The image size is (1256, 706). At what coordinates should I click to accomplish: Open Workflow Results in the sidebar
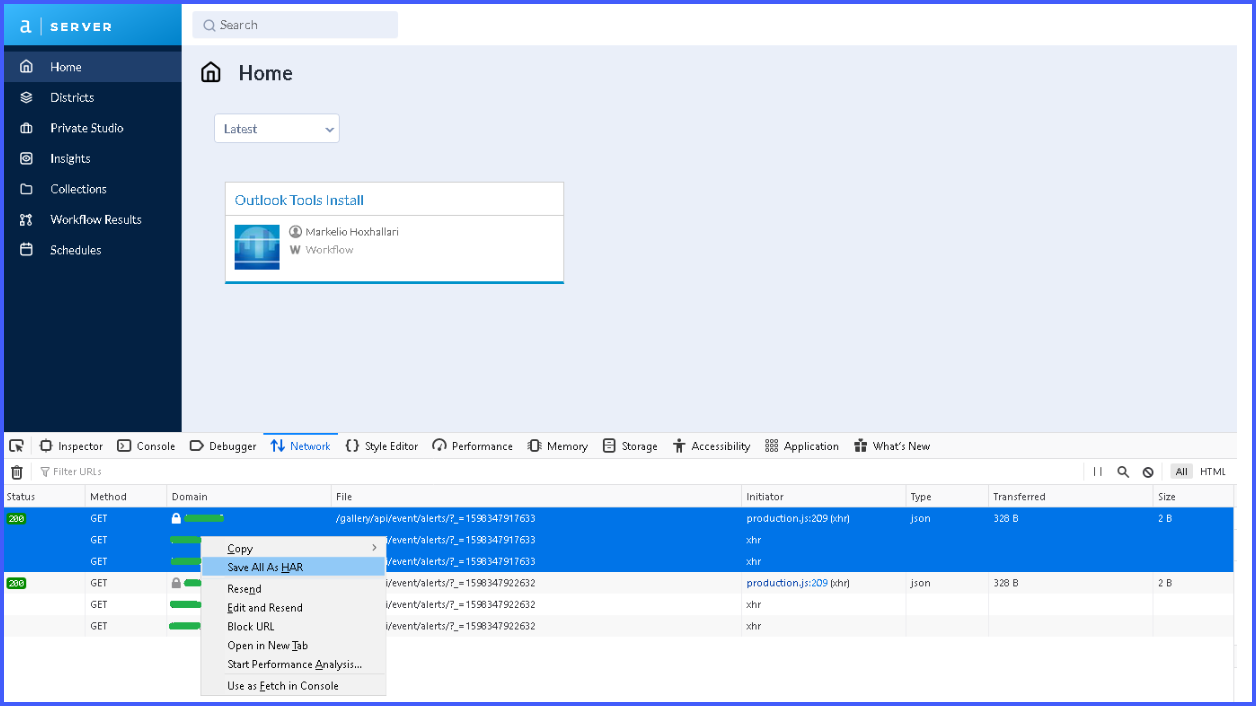[x=92, y=220]
